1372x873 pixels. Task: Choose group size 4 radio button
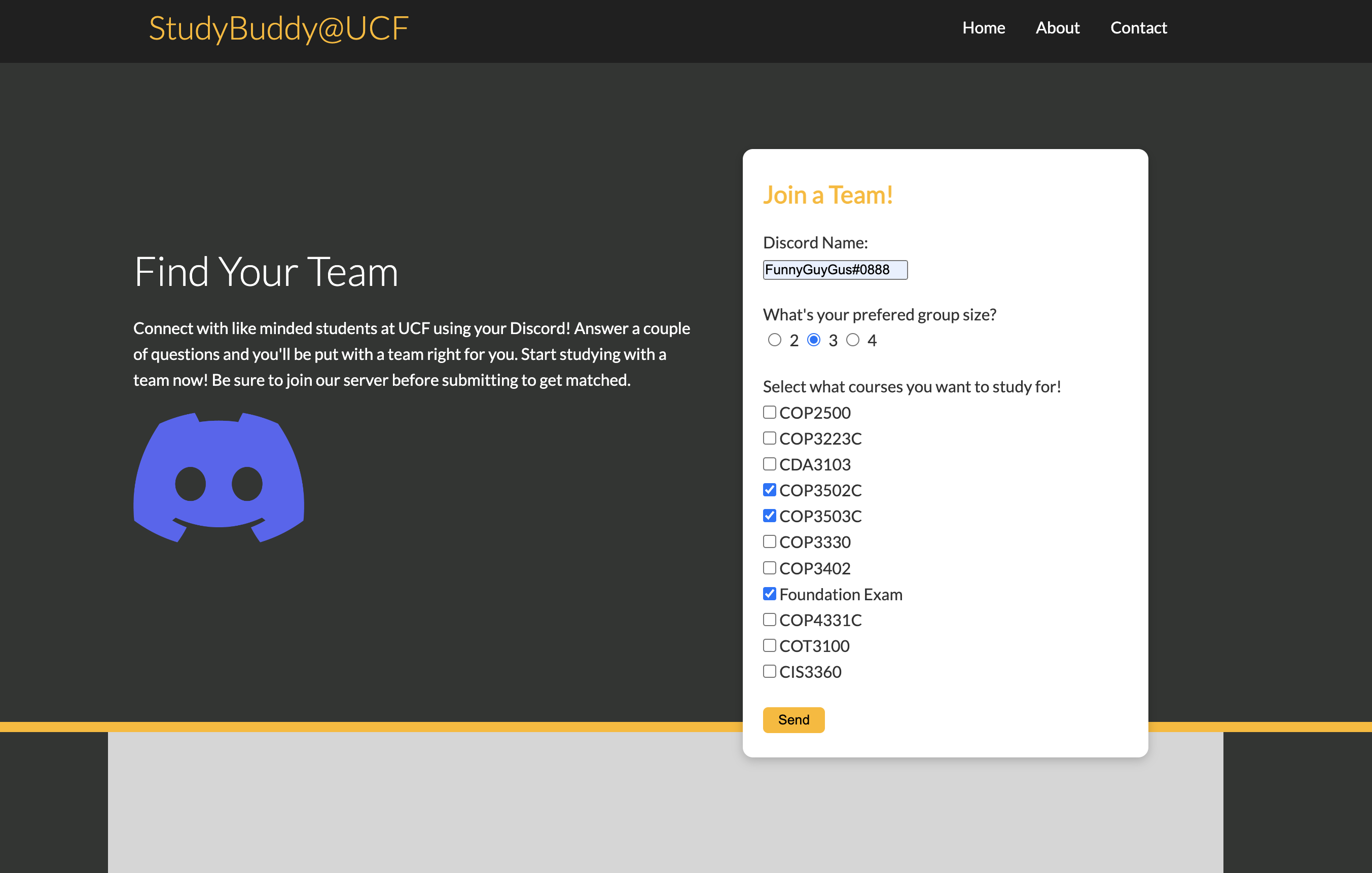pos(852,340)
